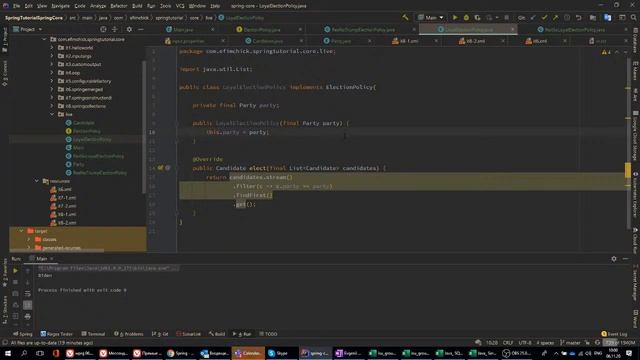Screen dimensions: 640x360
Task: Go to the next highlighted problem arrow
Action: click(625, 52)
